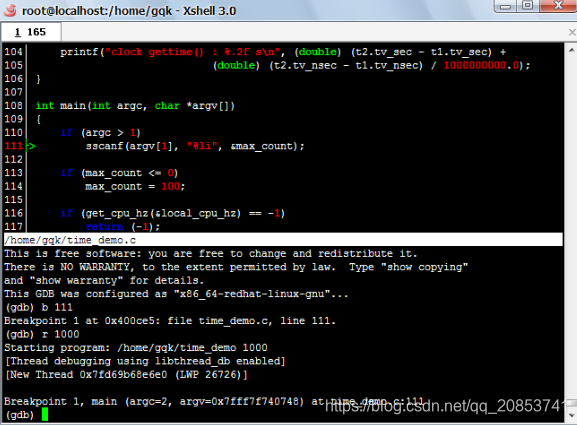Click the Xshell app icon in title bar

point(10,10)
